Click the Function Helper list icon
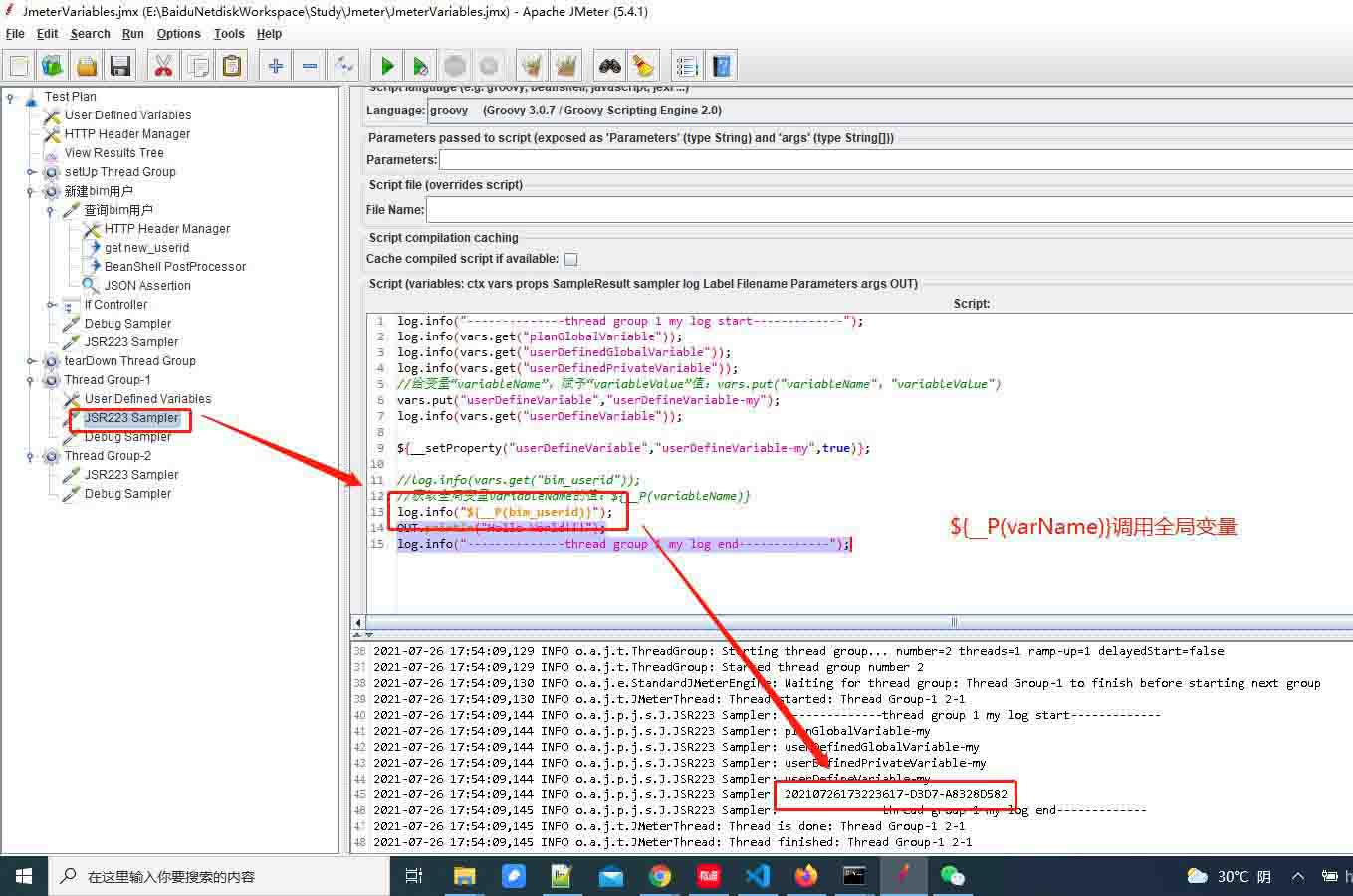The height and width of the screenshot is (896, 1353). click(687, 67)
